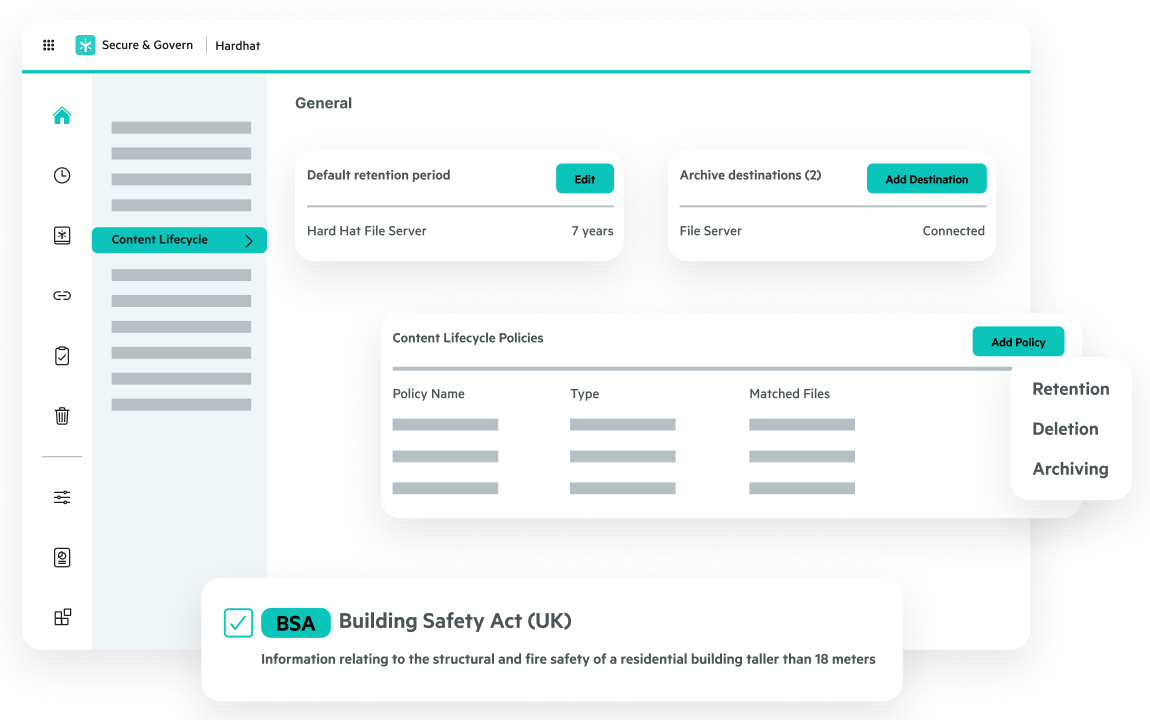Uncheck the Building Safety Act checkbox

(238, 622)
